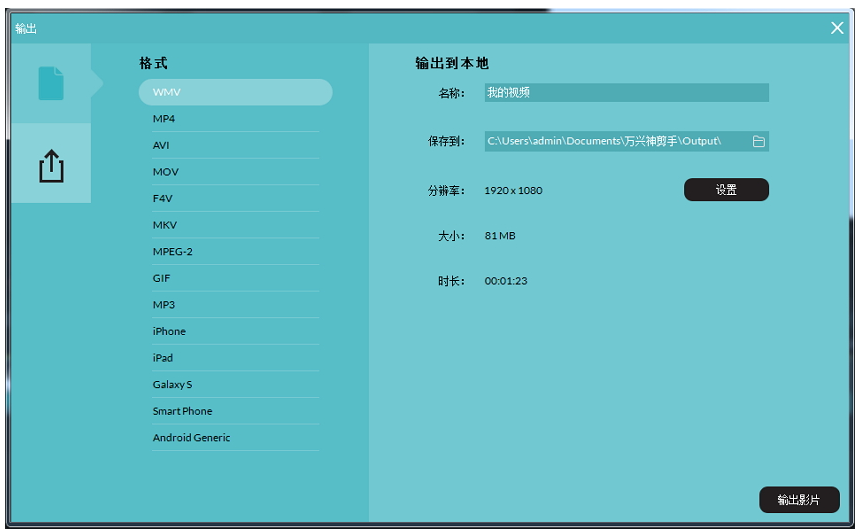This screenshot has width=858, height=532.
Task: Start export with 输出影片 button
Action: [799, 499]
